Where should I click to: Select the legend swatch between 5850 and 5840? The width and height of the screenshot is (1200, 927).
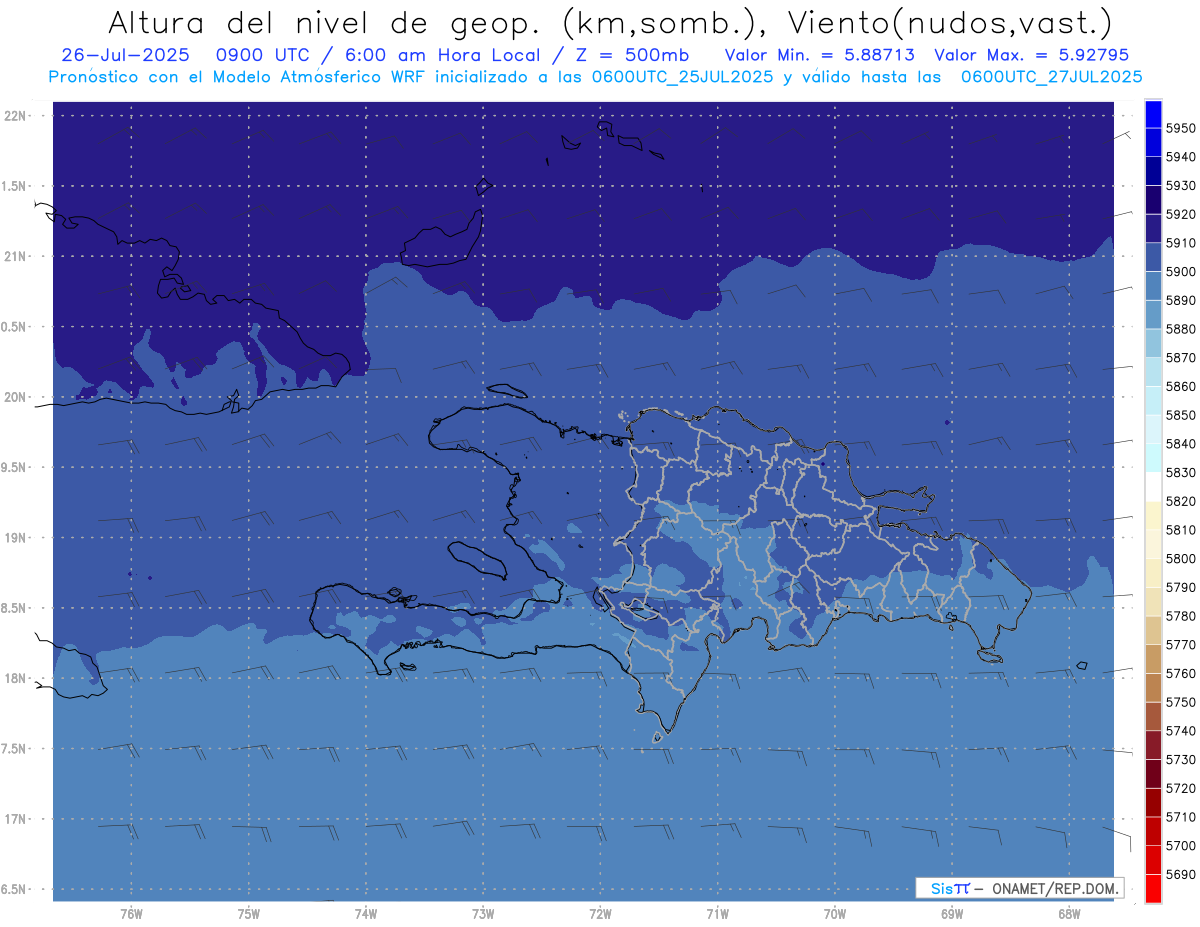1153,430
